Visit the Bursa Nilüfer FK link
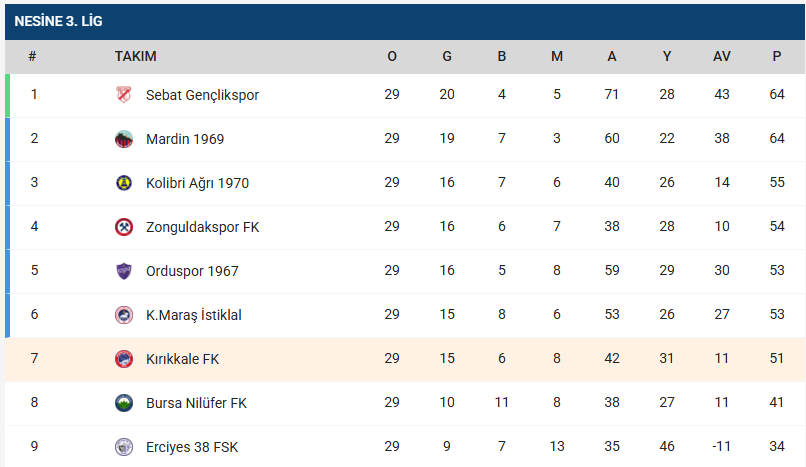 pos(196,403)
